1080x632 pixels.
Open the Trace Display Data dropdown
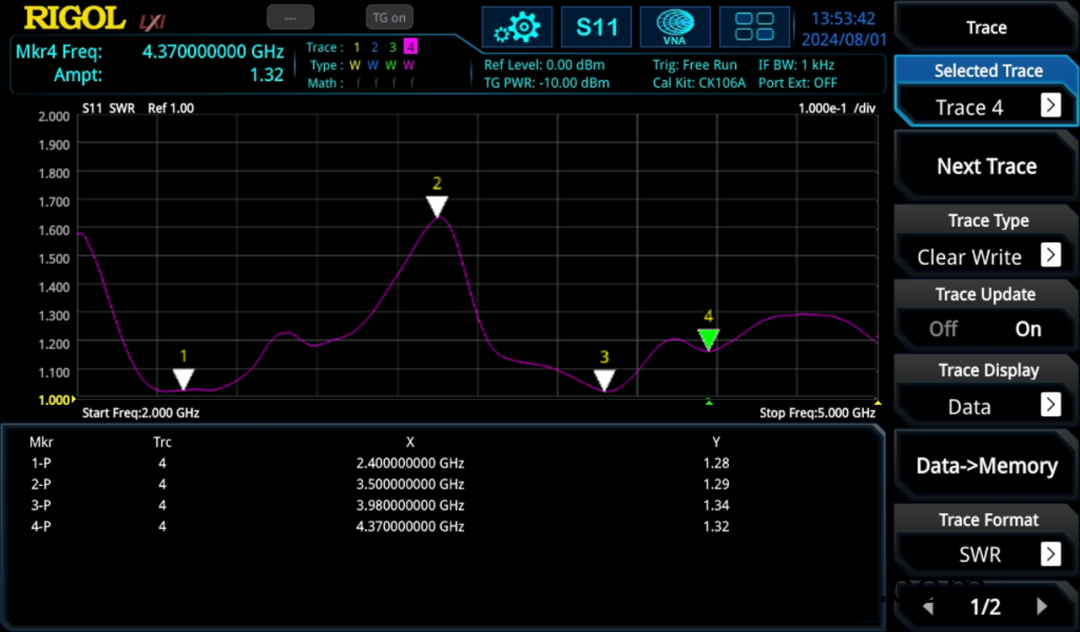pos(1050,405)
